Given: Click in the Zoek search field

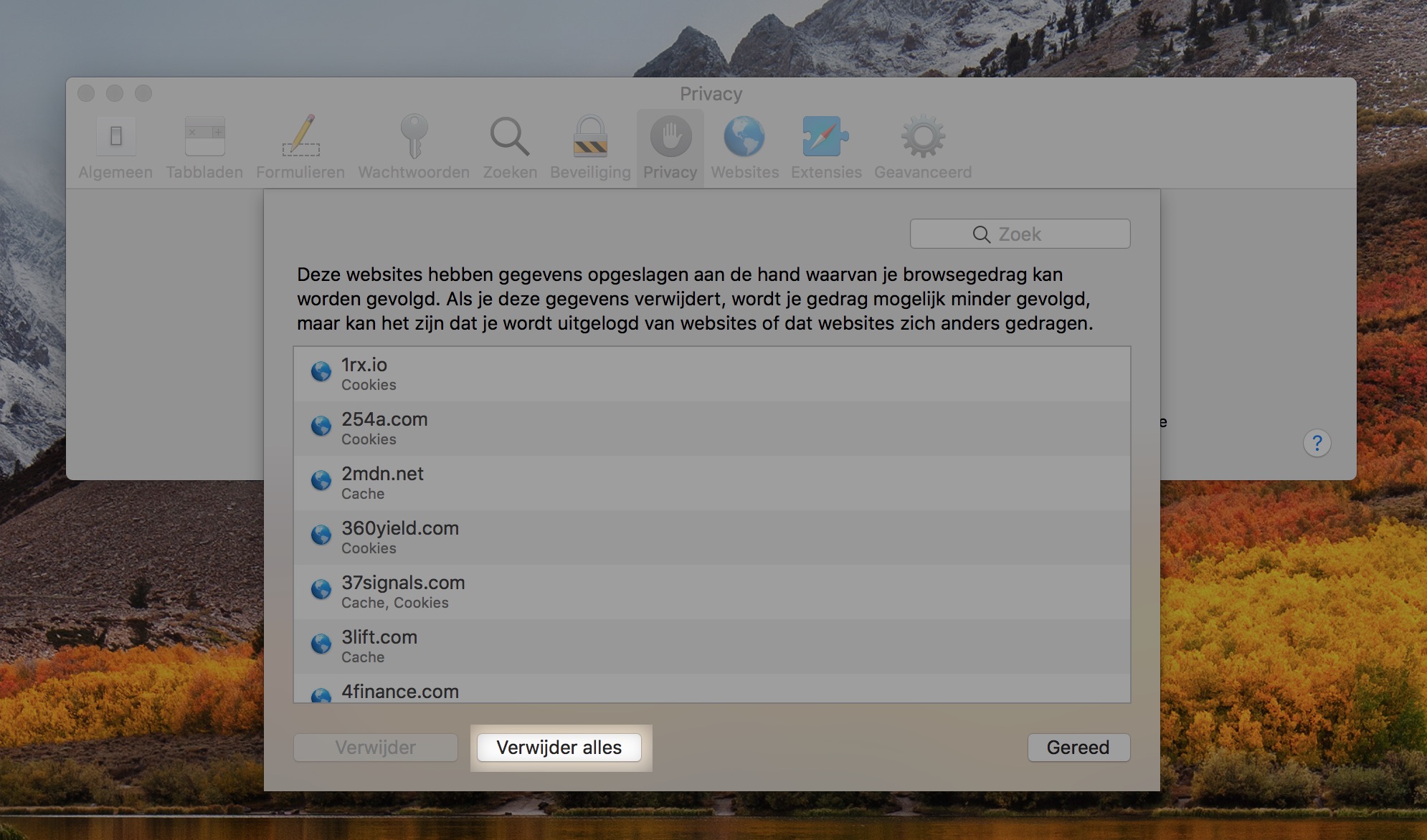Looking at the screenshot, I should [1020, 234].
